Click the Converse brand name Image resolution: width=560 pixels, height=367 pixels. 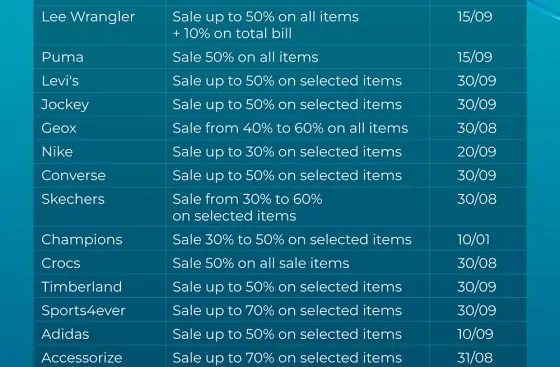coord(73,175)
